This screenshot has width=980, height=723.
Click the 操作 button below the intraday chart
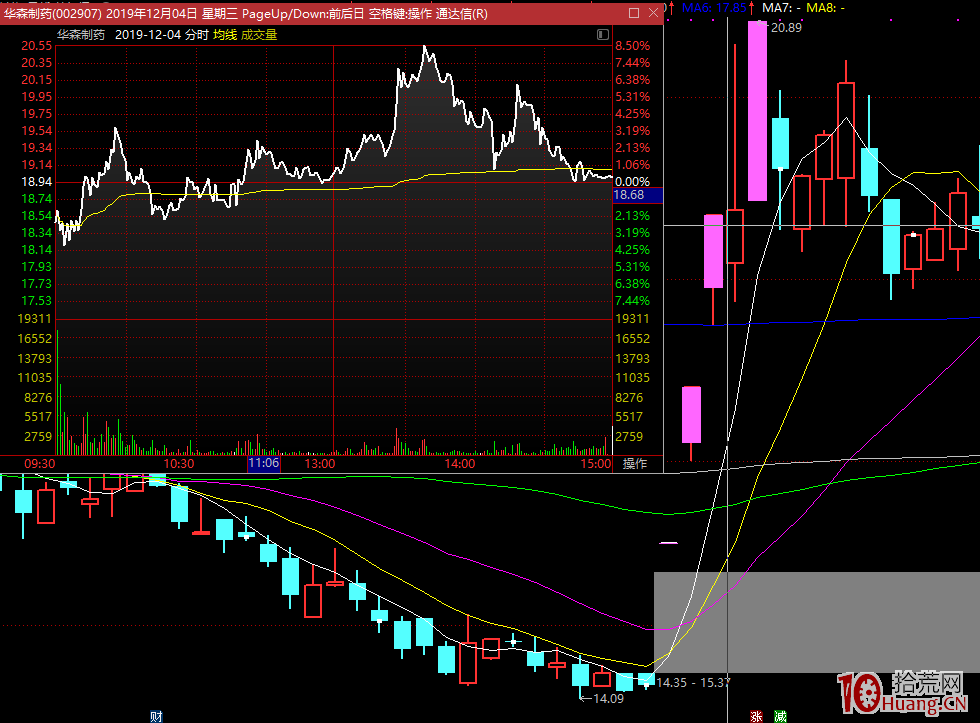(x=635, y=464)
